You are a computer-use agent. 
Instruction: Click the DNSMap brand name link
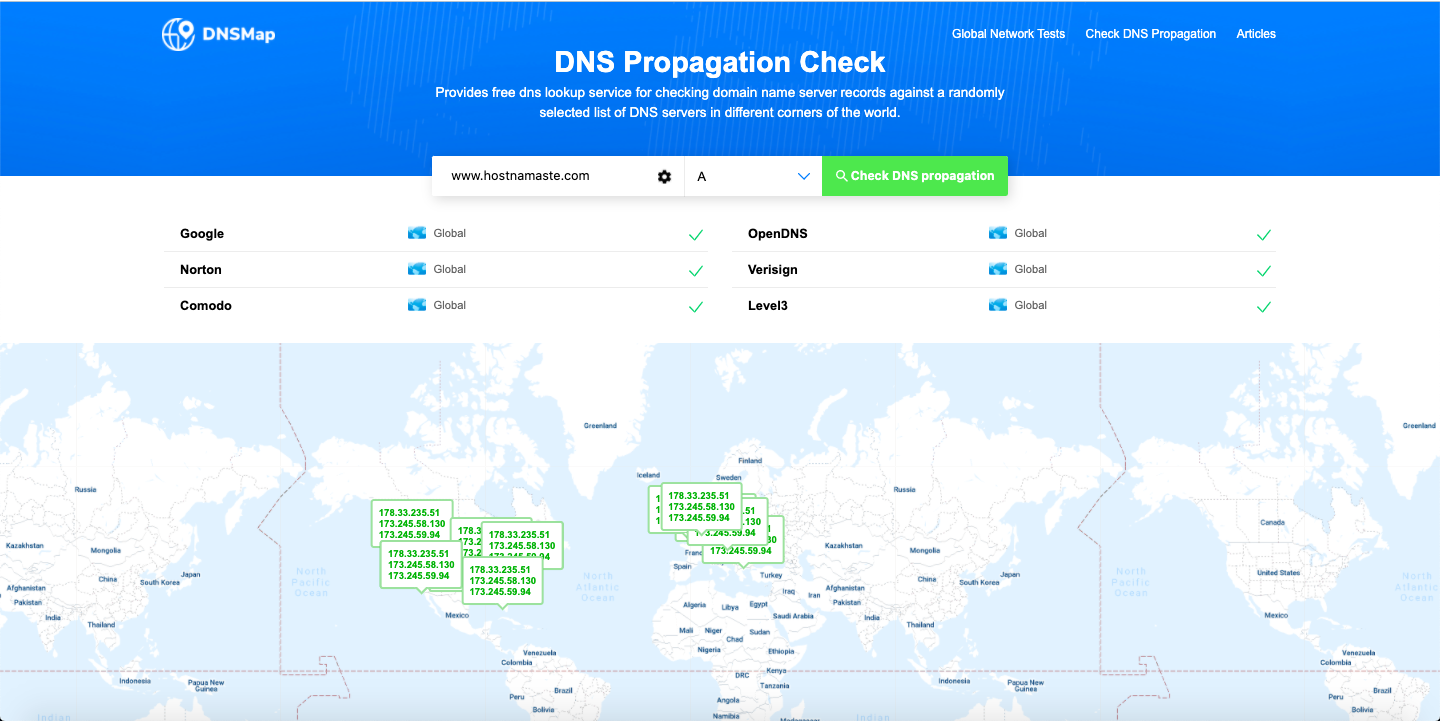237,35
